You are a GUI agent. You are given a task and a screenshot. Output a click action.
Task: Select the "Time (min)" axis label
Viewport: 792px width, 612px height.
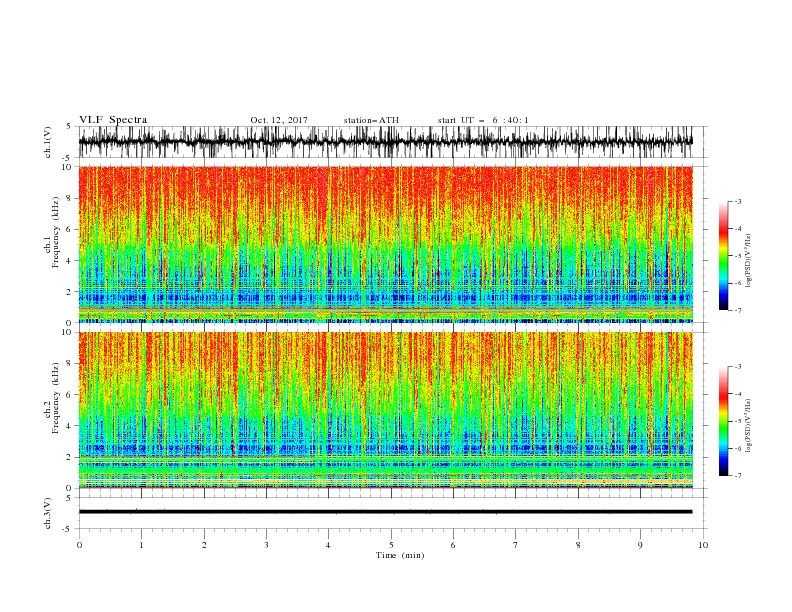[x=400, y=555]
